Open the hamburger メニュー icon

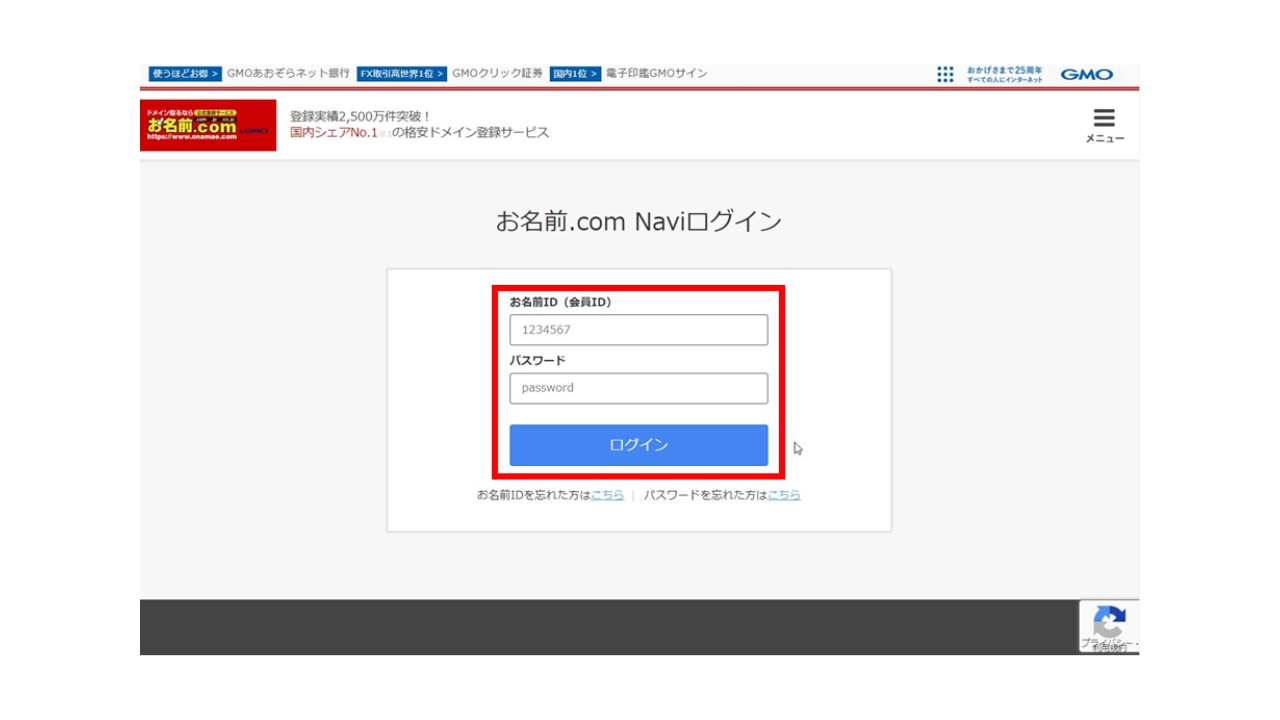click(x=1103, y=121)
